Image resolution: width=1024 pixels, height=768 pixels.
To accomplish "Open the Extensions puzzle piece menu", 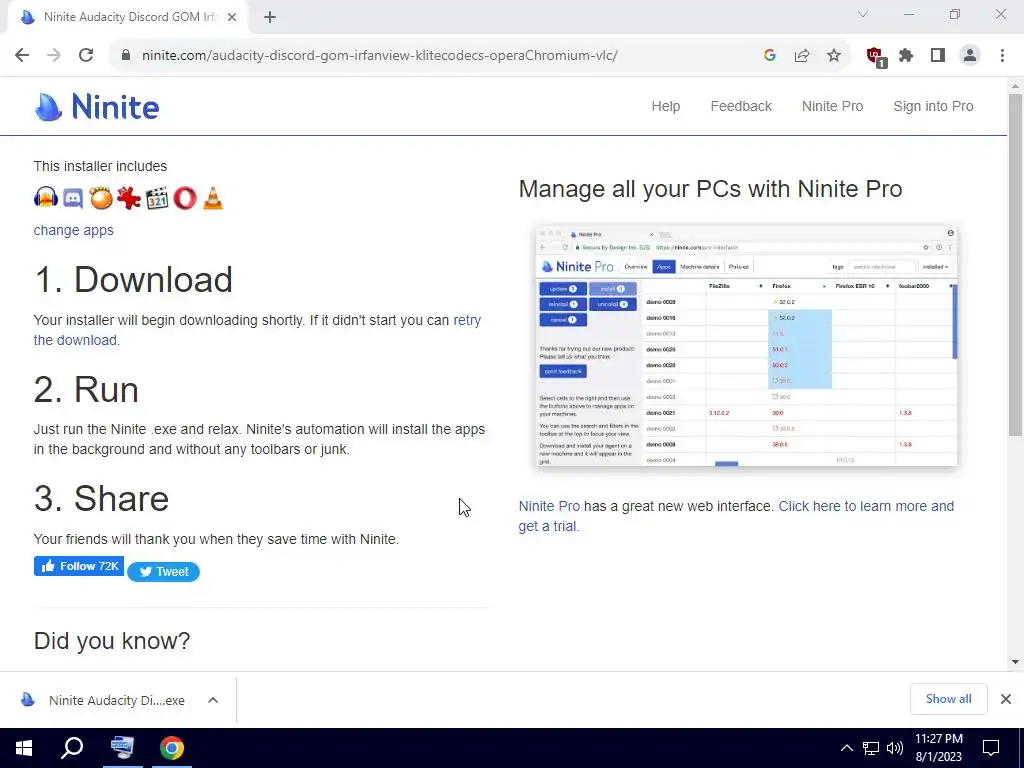I will pos(906,56).
